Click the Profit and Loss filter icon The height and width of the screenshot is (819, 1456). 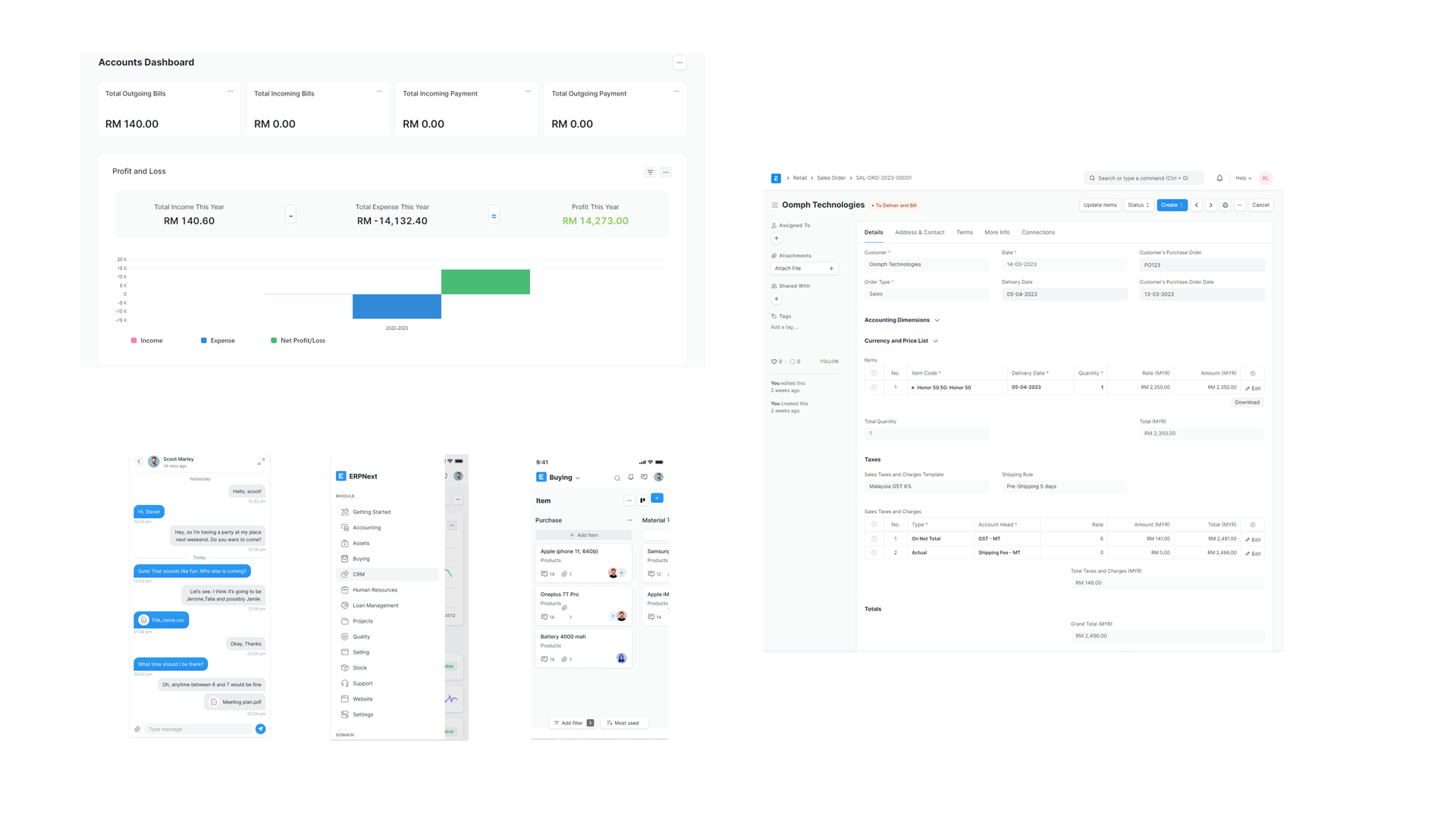click(650, 172)
